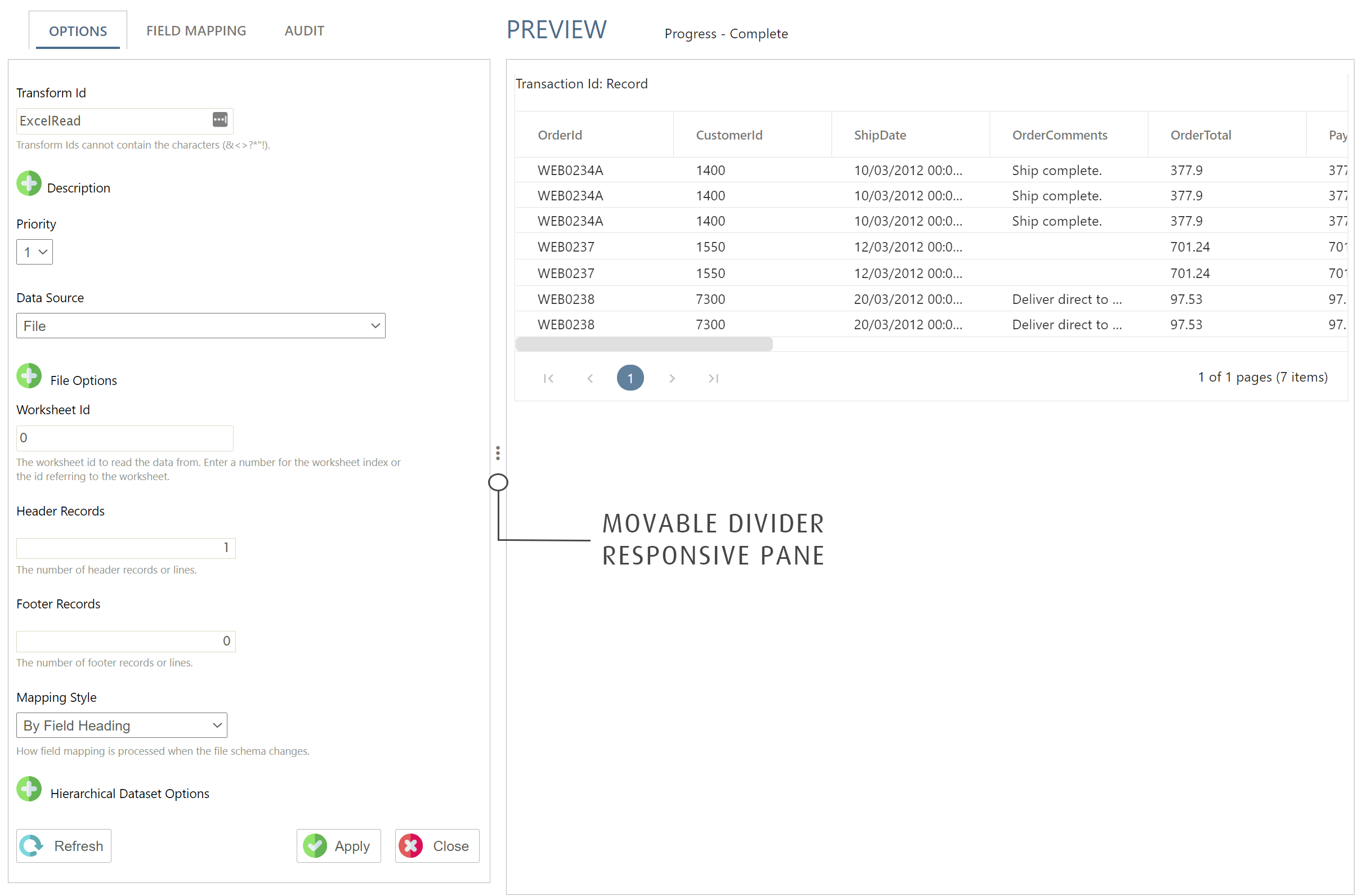Viewport: 1355px width, 896px height.
Task: Click the preview grid horizontal scrollbar
Action: pyautogui.click(x=644, y=344)
